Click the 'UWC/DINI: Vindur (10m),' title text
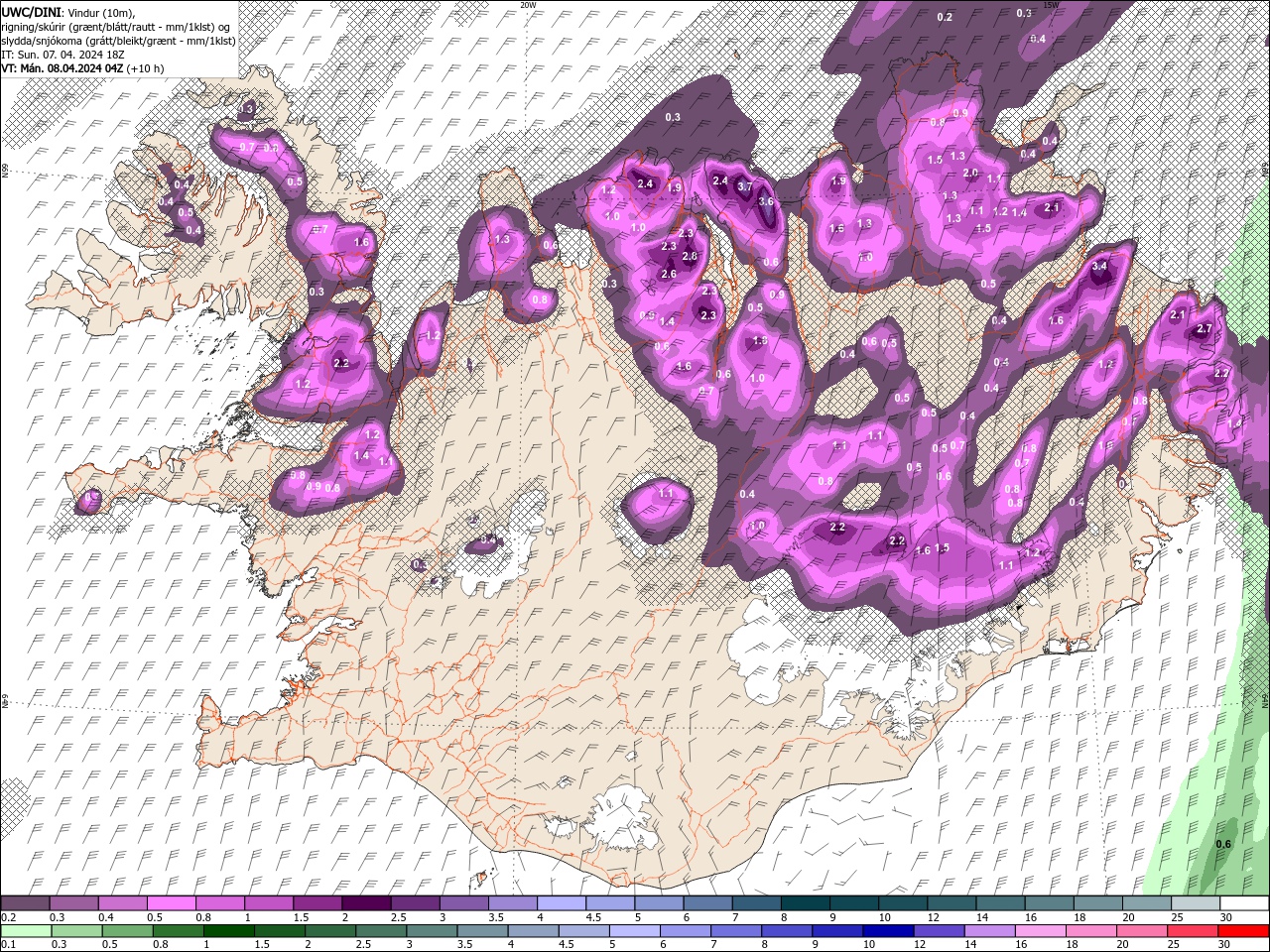 (67, 11)
